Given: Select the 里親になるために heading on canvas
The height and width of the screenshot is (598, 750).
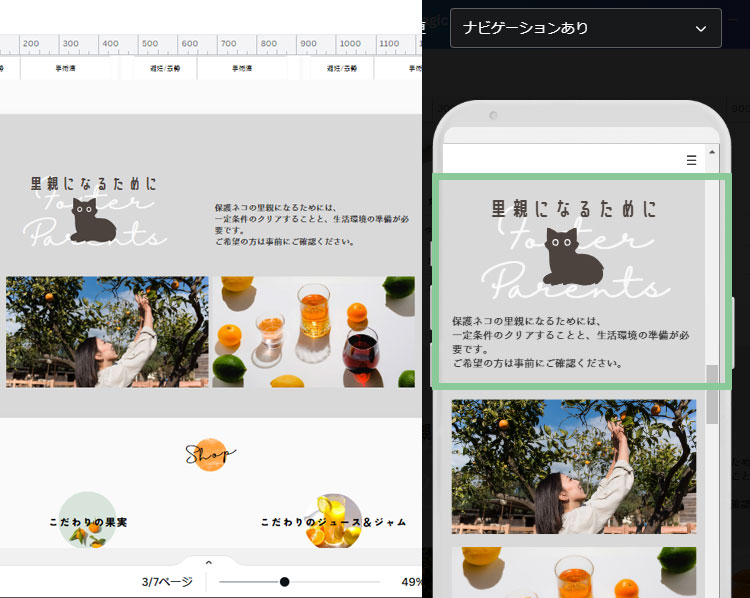Looking at the screenshot, I should pyautogui.click(x=94, y=184).
